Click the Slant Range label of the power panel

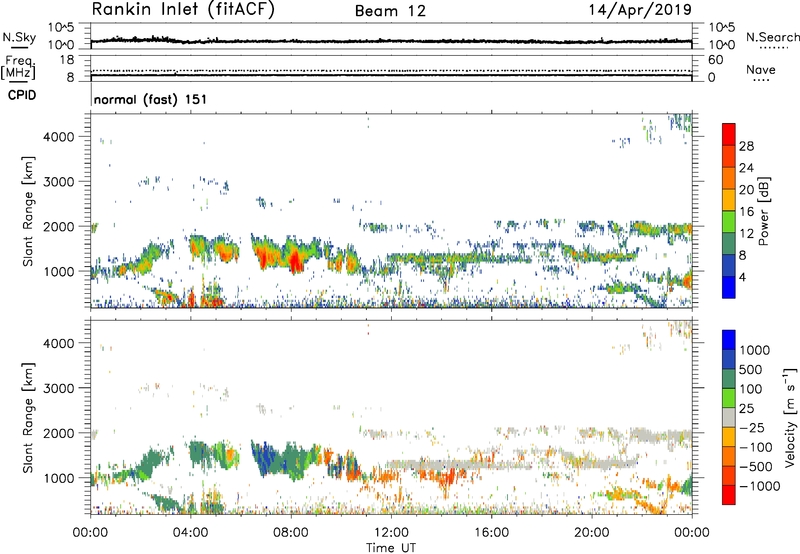point(27,211)
